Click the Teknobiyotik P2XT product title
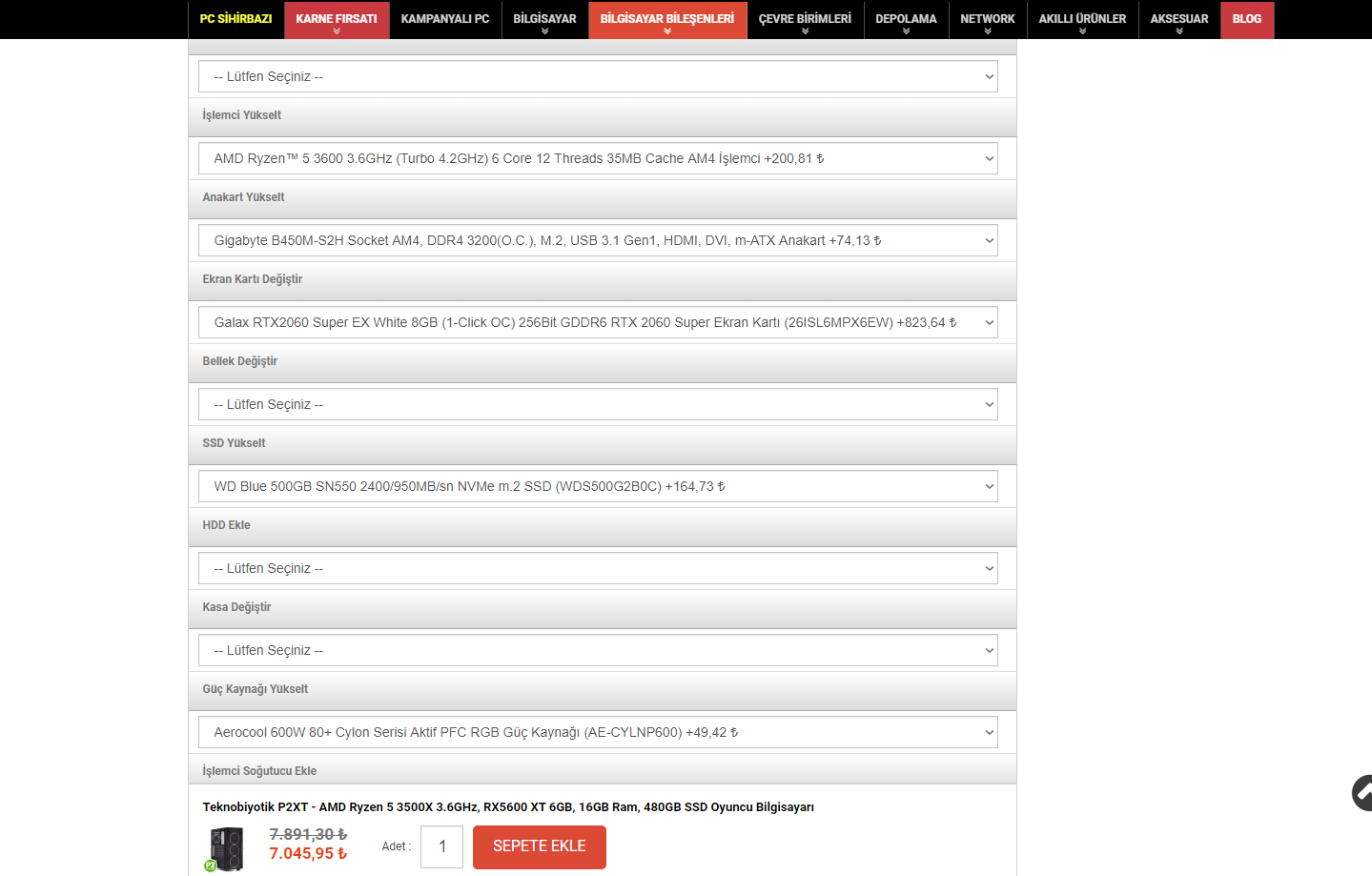1372x876 pixels. (x=508, y=807)
